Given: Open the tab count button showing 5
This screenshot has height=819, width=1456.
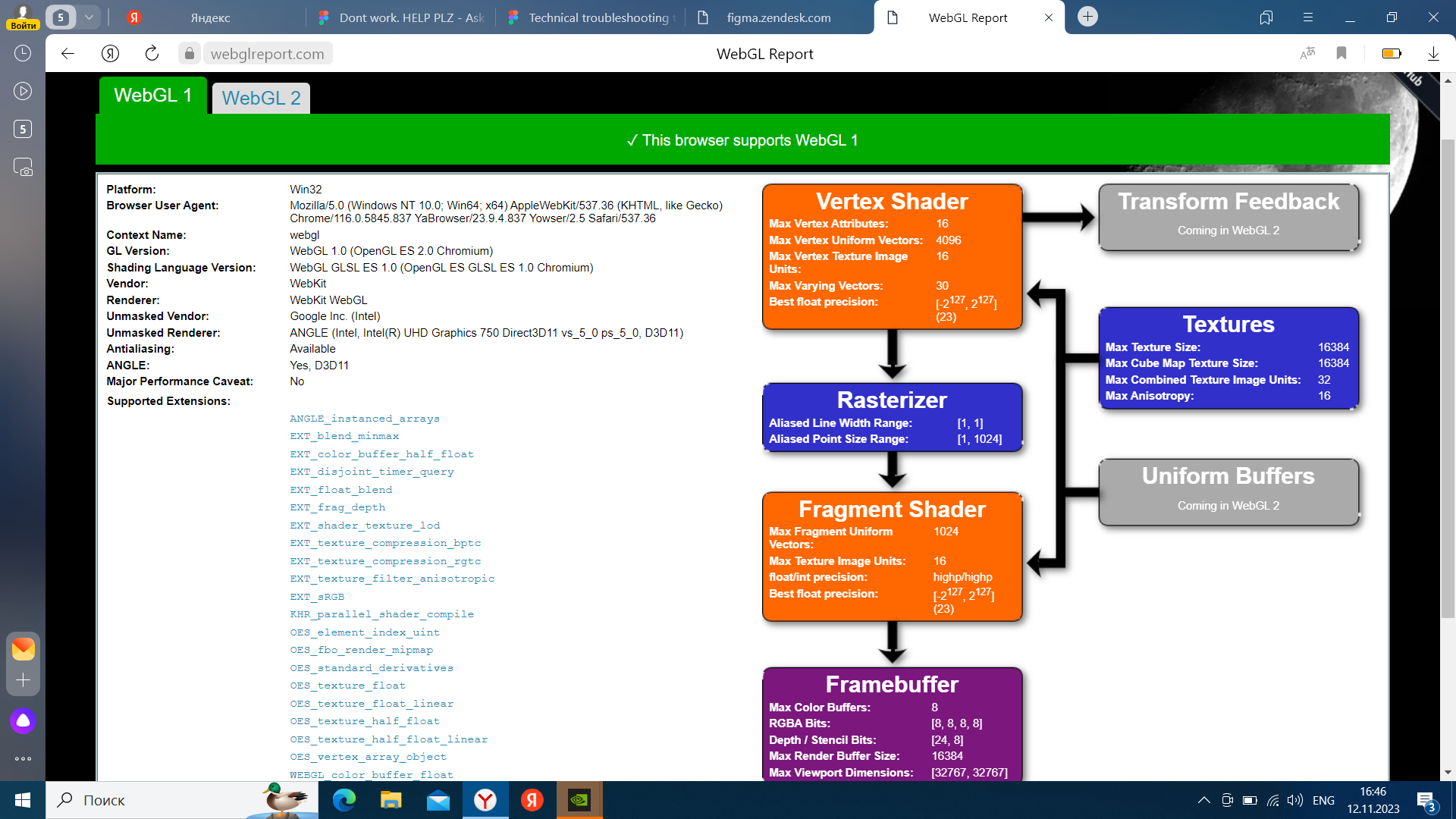Looking at the screenshot, I should tap(61, 17).
